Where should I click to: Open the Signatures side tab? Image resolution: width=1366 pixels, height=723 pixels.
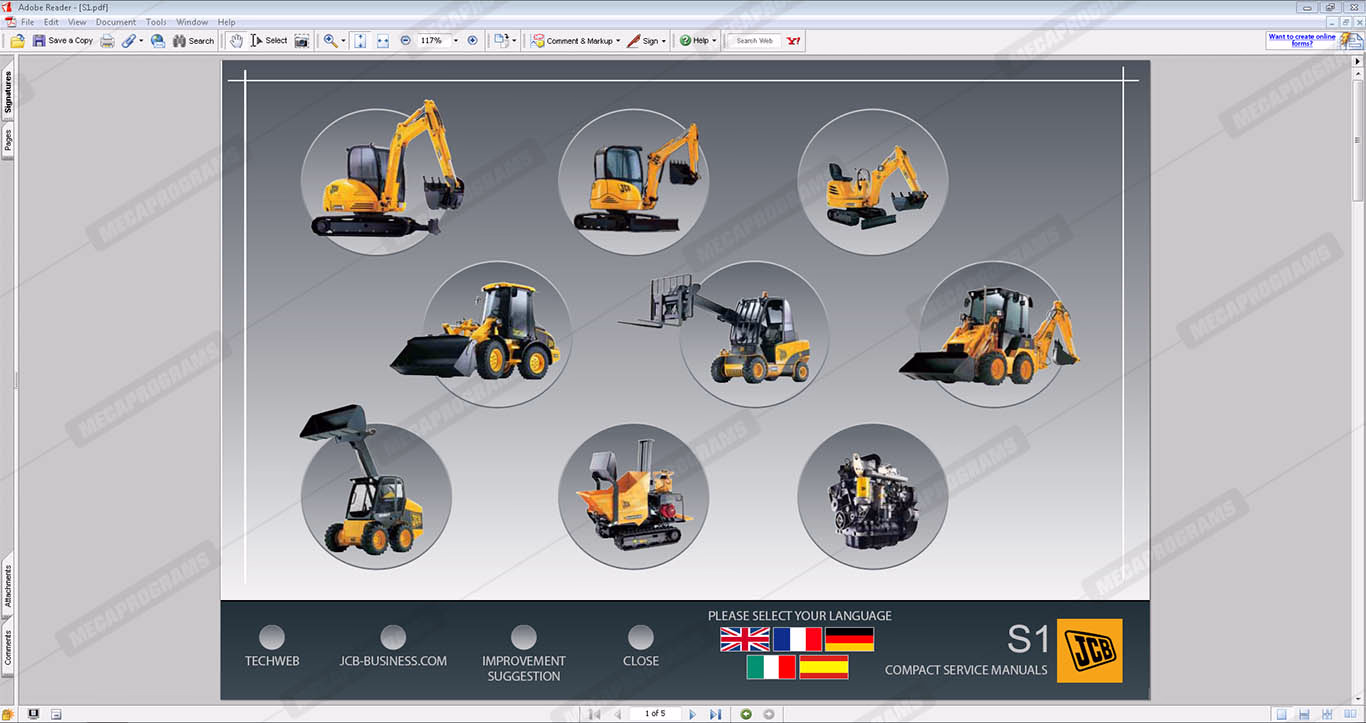pos(8,92)
